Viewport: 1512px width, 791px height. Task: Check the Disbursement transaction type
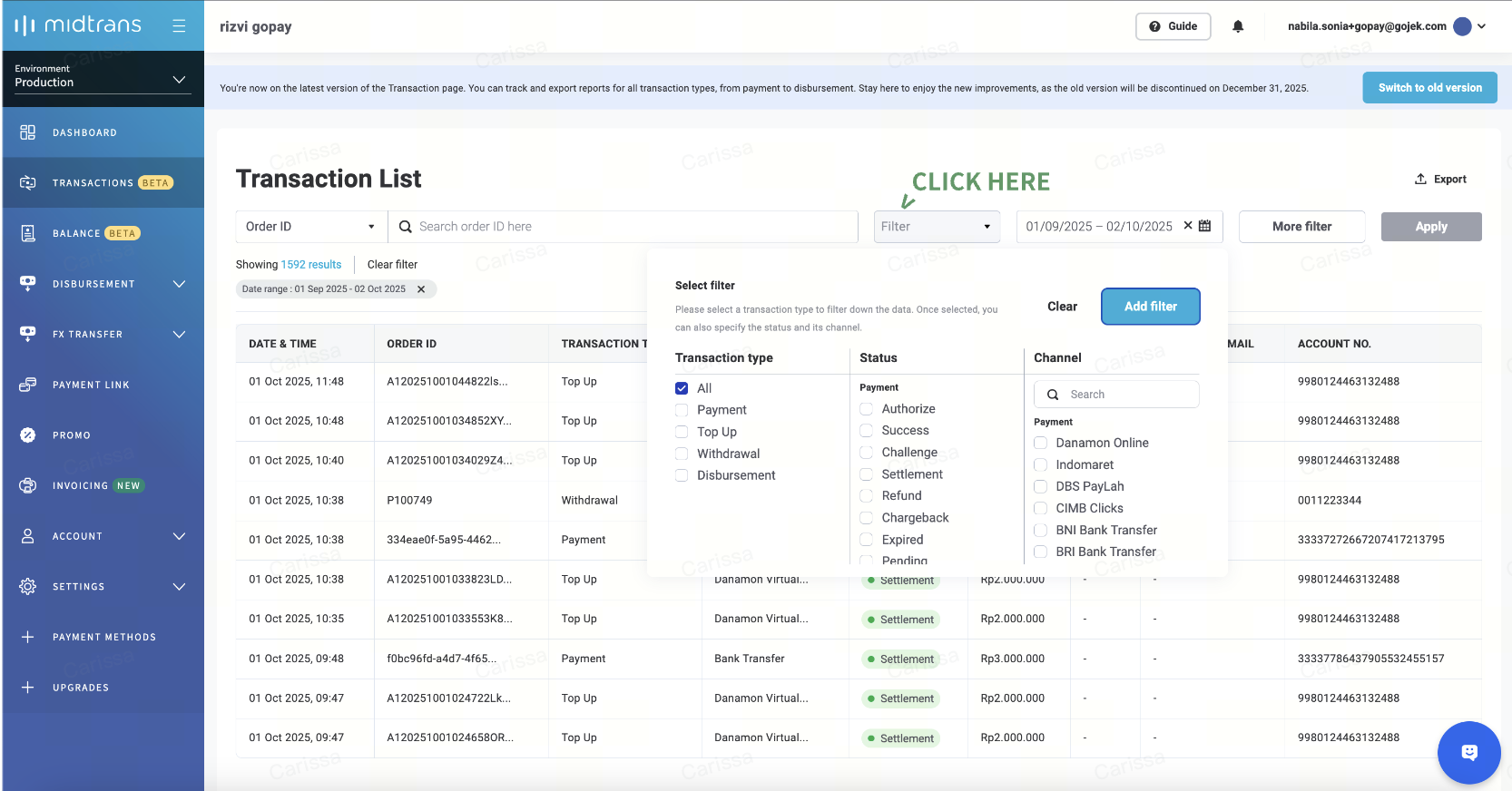pyautogui.click(x=682, y=475)
